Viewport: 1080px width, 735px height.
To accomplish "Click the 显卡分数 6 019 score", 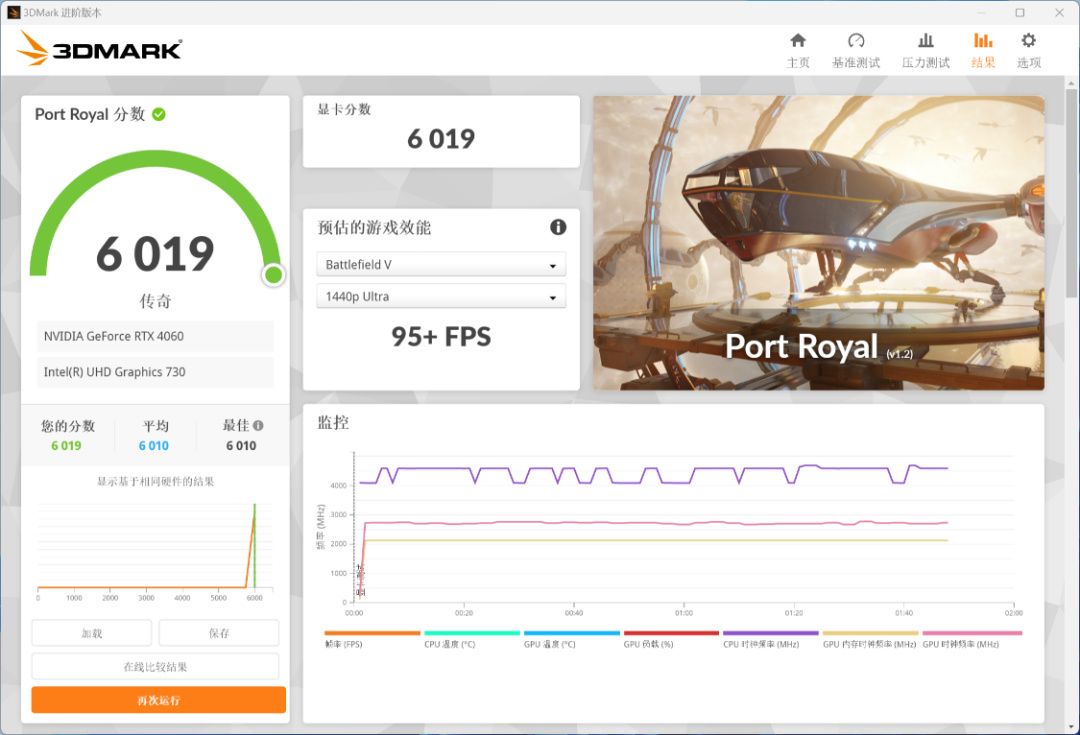I will click(x=441, y=139).
